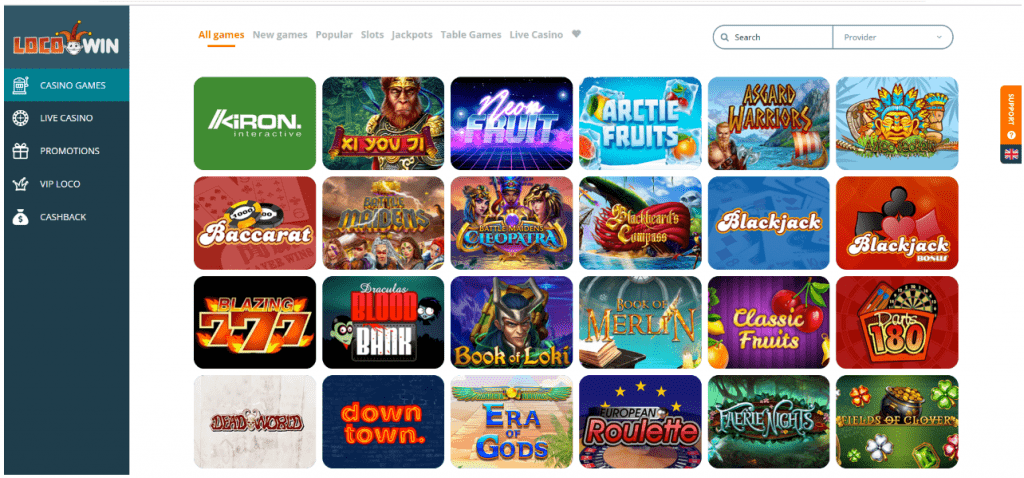Select the Jackpots tab
The image size is (1024, 478).
tap(412, 35)
